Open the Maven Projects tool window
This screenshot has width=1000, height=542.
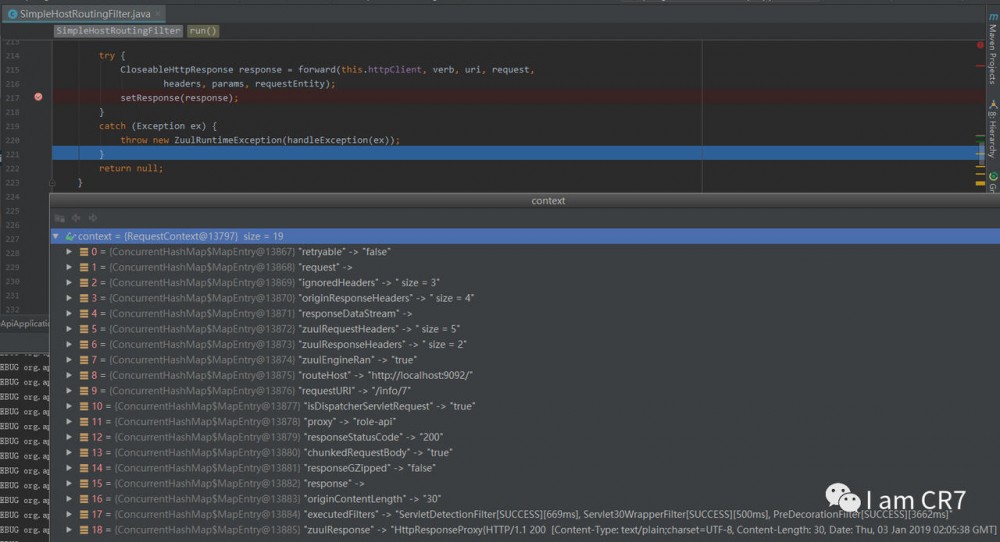(x=992, y=48)
